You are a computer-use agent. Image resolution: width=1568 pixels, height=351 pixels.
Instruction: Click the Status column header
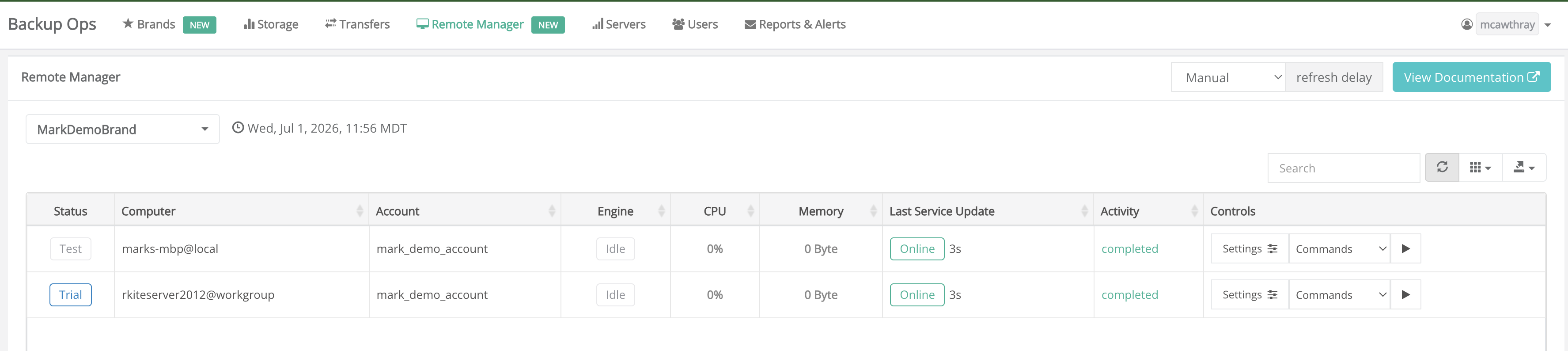[x=71, y=211]
